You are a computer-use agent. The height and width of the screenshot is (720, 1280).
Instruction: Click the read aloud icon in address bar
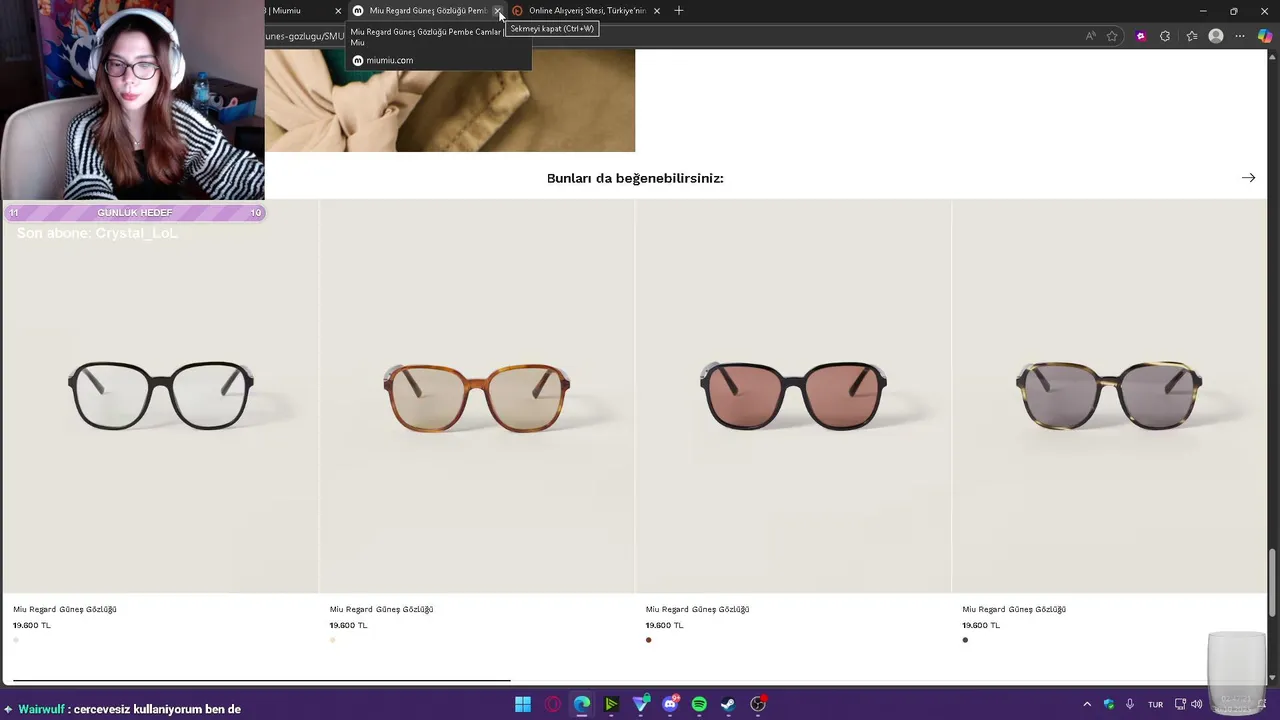pos(1090,36)
